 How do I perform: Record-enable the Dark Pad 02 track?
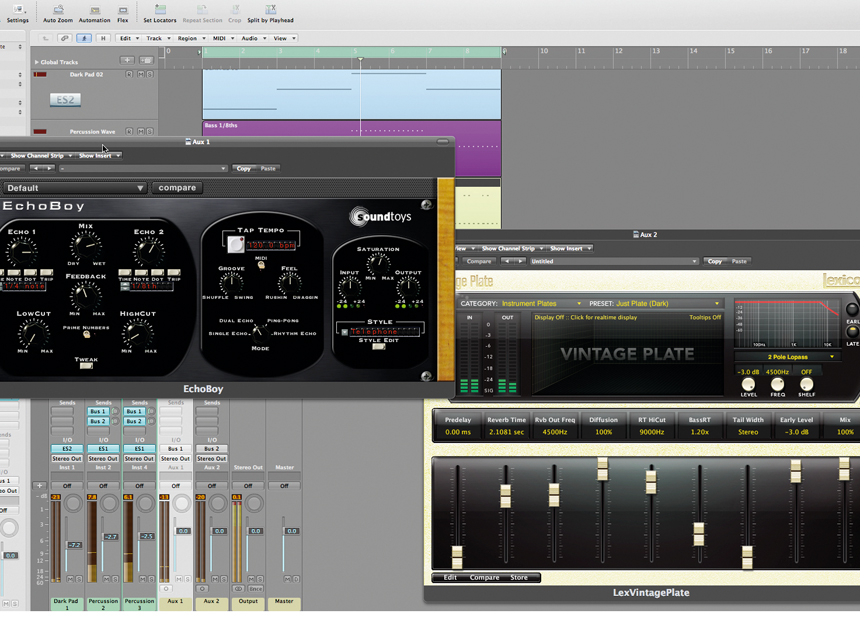[x=129, y=74]
